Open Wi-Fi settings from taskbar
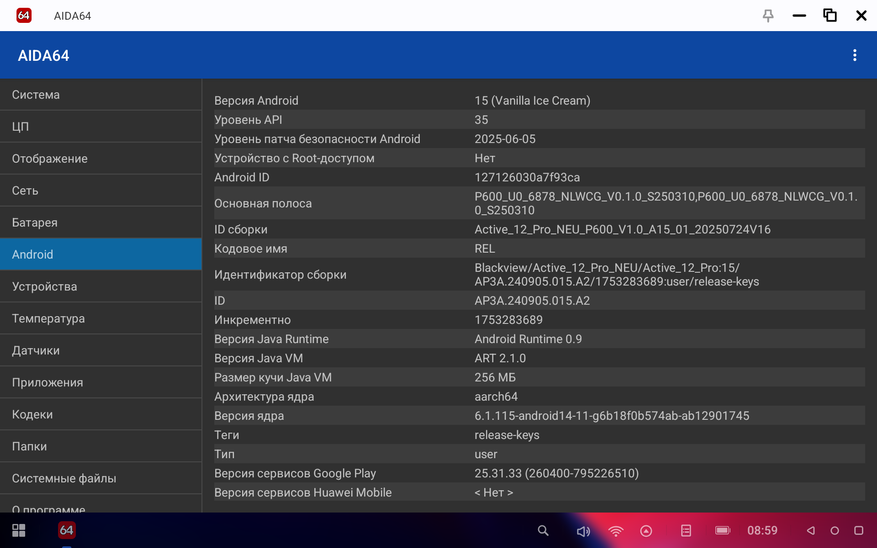877x548 pixels. click(x=616, y=531)
